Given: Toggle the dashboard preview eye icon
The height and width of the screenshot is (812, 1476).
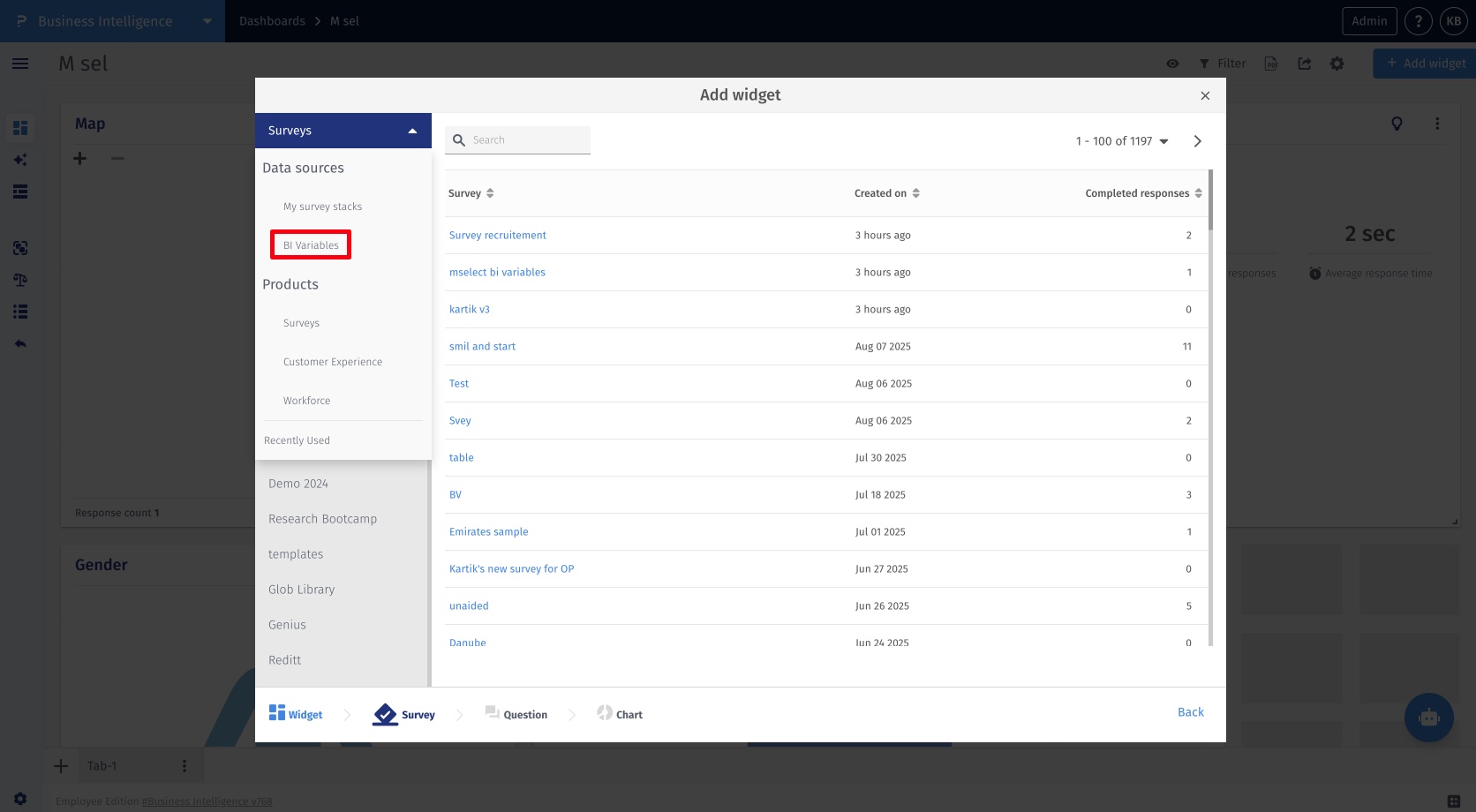Looking at the screenshot, I should click(x=1172, y=64).
